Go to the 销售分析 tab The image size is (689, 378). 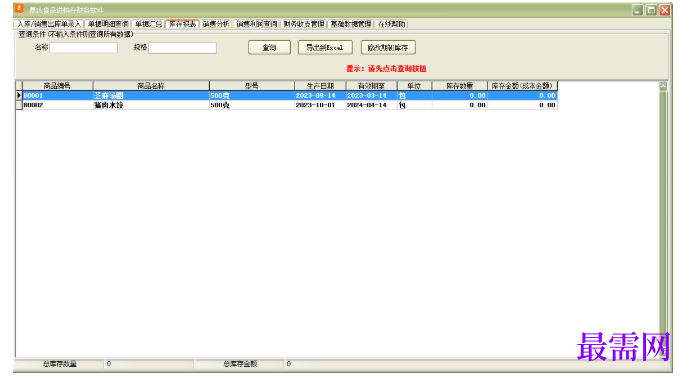click(216, 24)
